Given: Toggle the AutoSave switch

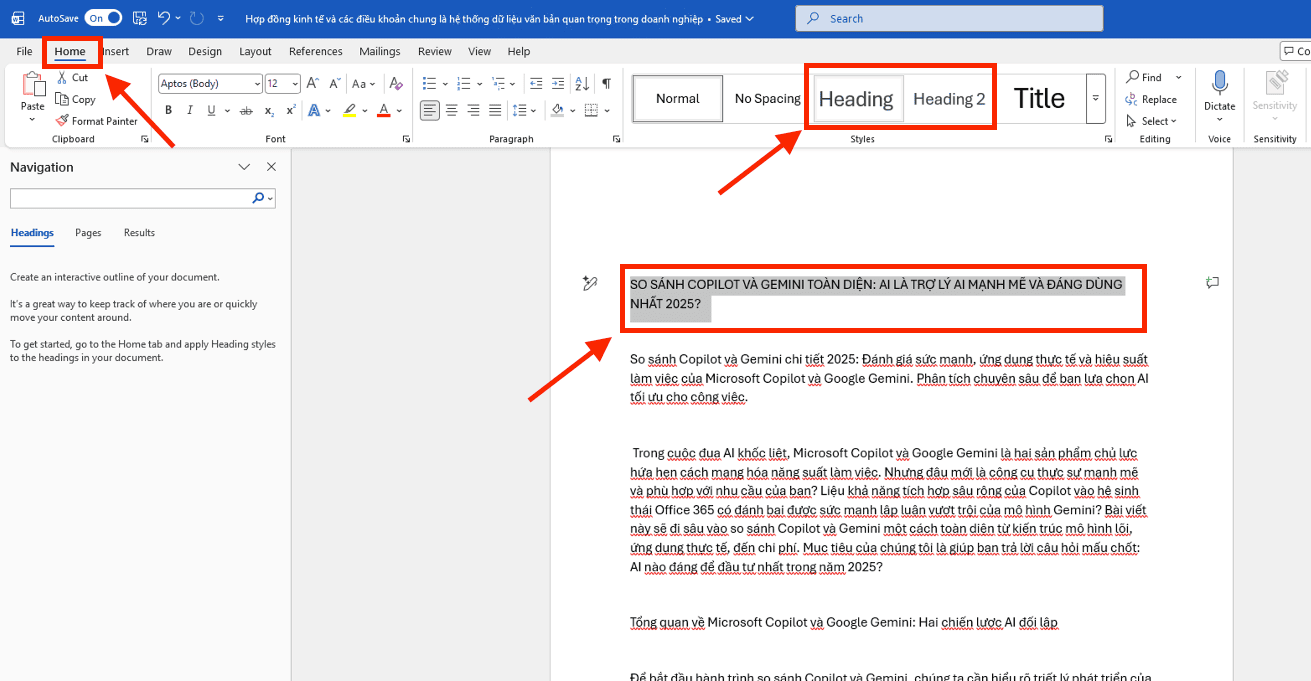Looking at the screenshot, I should tap(103, 18).
